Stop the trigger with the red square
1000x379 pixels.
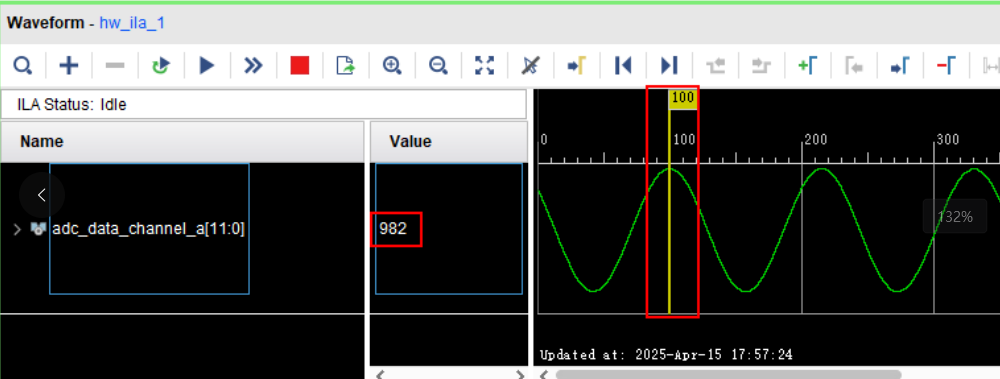300,65
